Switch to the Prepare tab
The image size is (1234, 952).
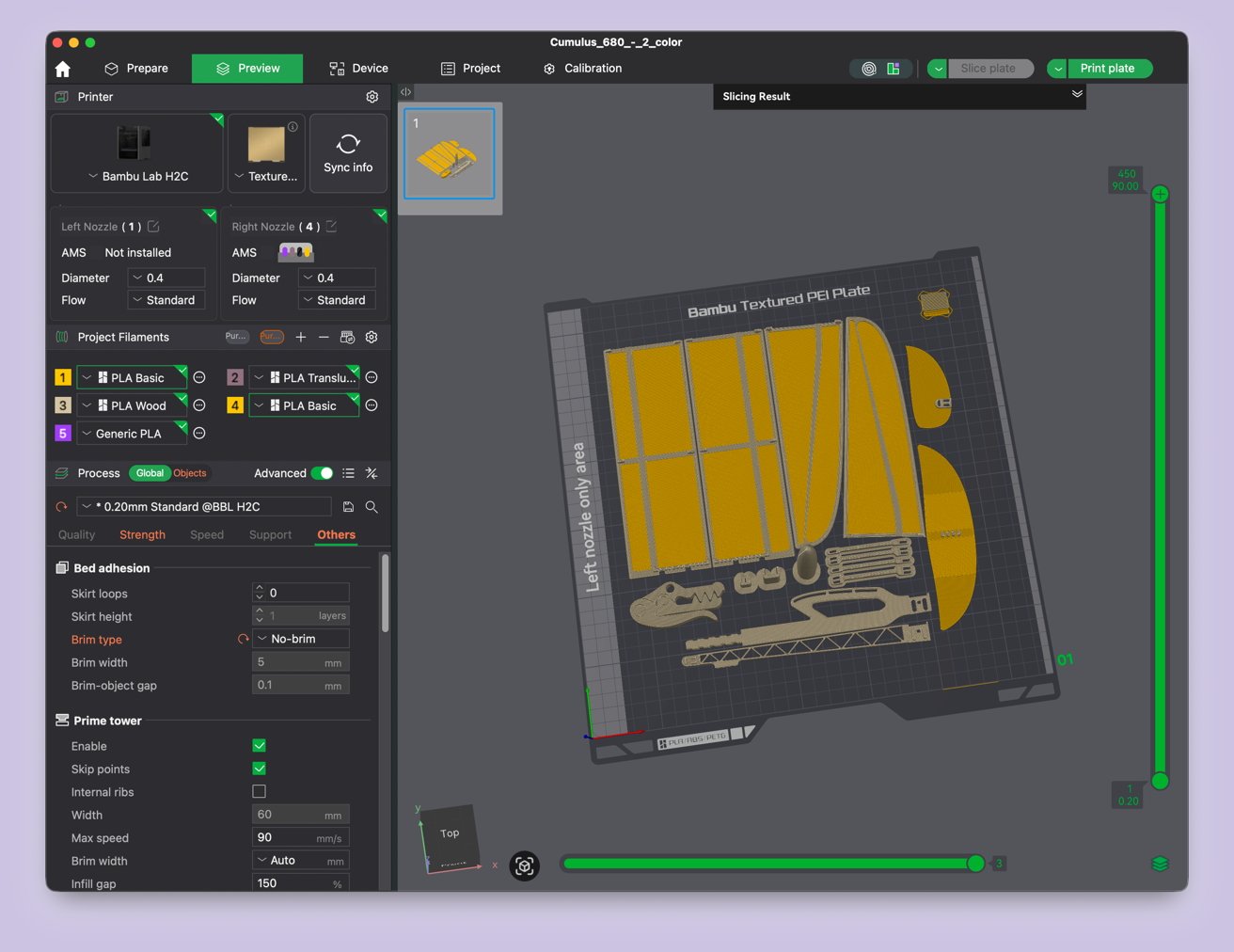pos(136,69)
